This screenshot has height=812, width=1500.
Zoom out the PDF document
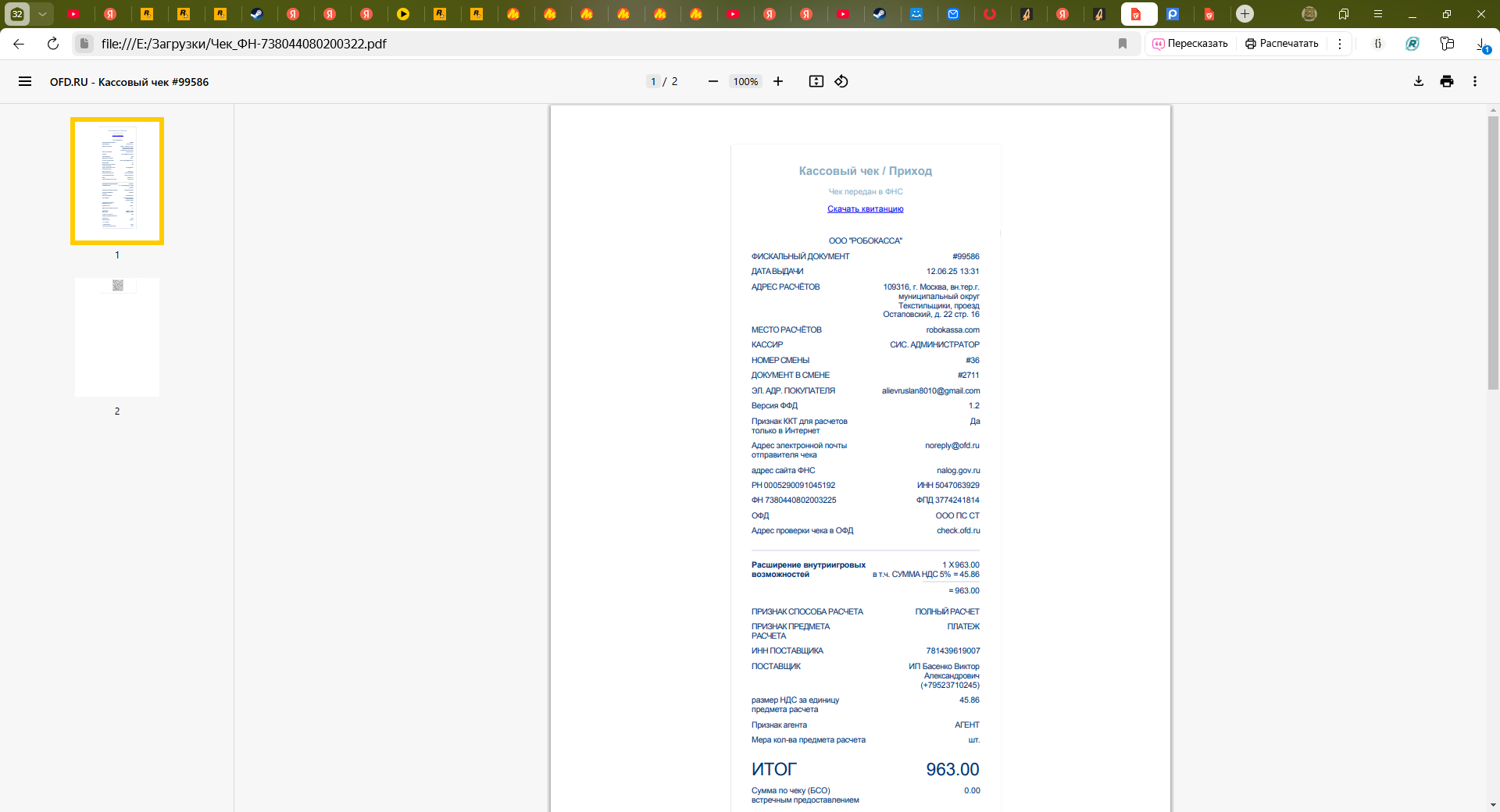[x=712, y=81]
